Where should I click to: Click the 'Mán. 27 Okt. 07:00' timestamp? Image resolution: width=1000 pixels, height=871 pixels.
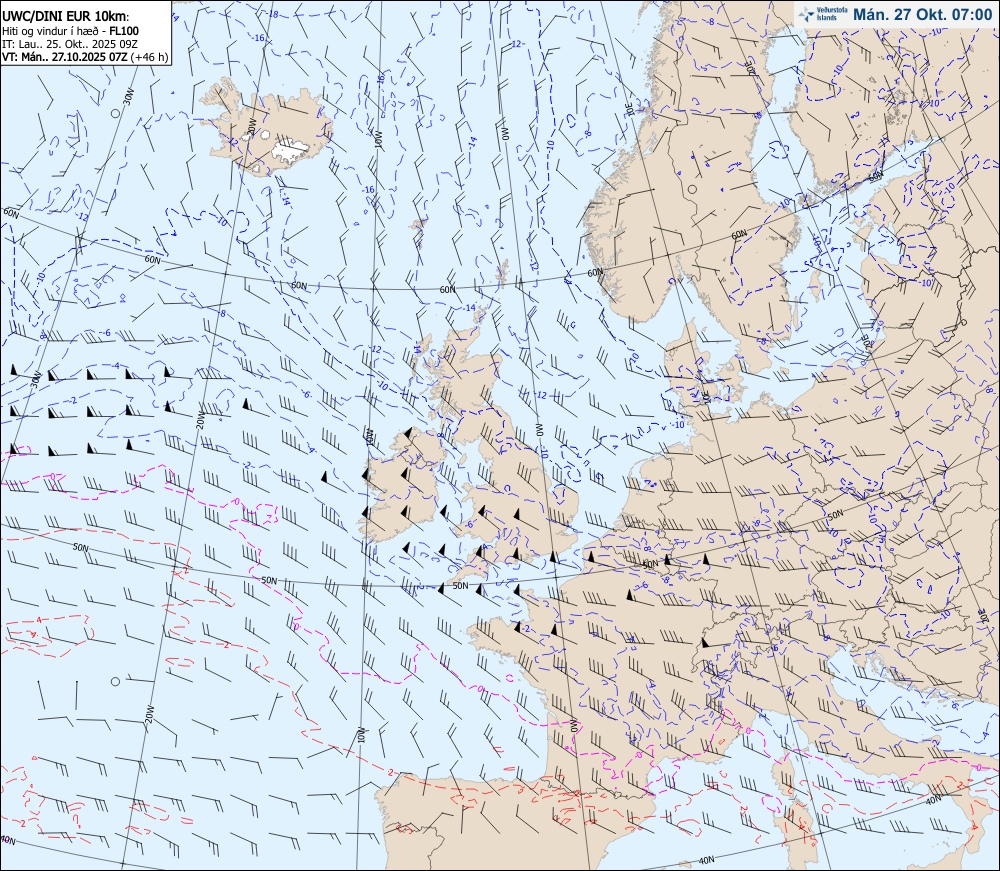(922, 15)
